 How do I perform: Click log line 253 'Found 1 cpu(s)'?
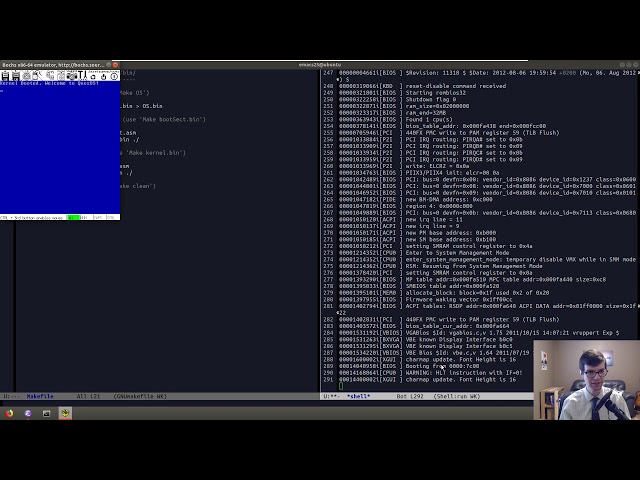click(x=429, y=120)
